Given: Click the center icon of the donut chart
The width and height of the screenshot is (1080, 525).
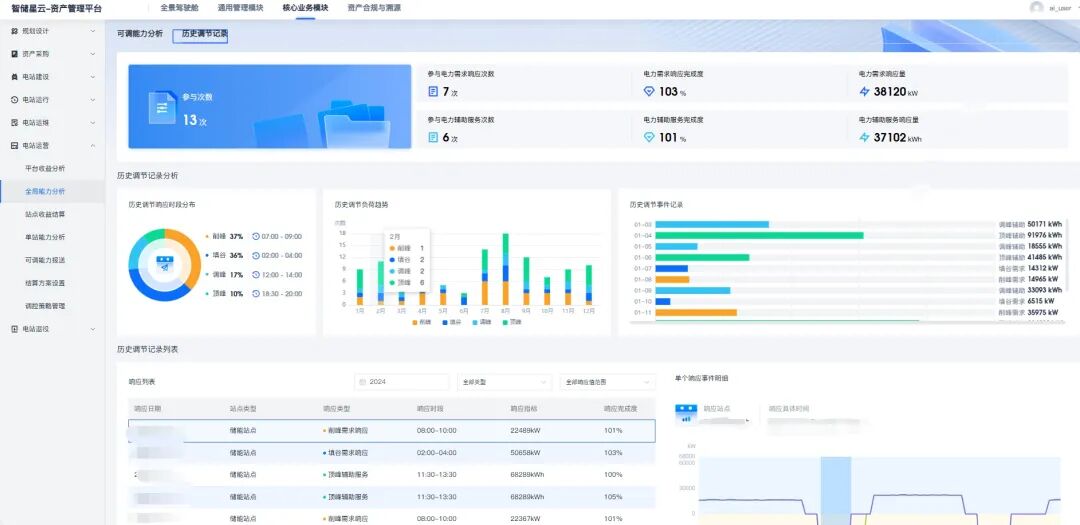Looking at the screenshot, I should (x=165, y=265).
